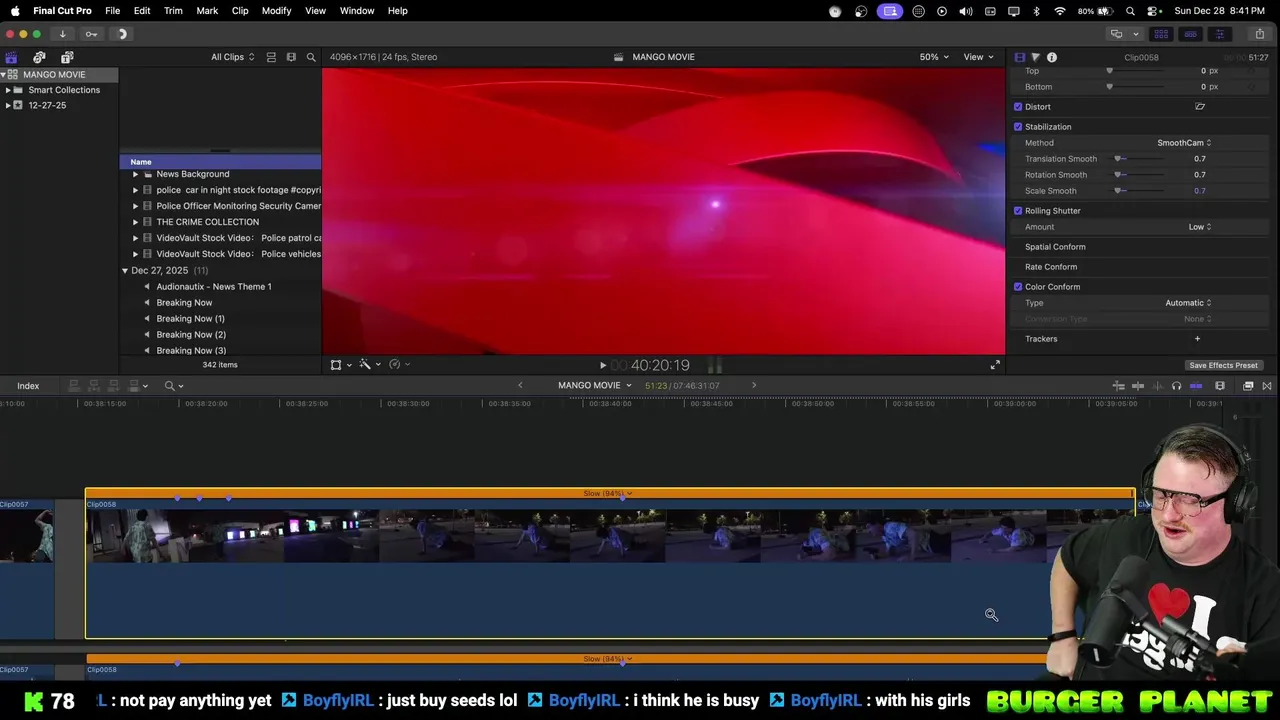Open the Rolling Shutter Amount Low dropdown
The width and height of the screenshot is (1280, 720).
(x=1200, y=227)
